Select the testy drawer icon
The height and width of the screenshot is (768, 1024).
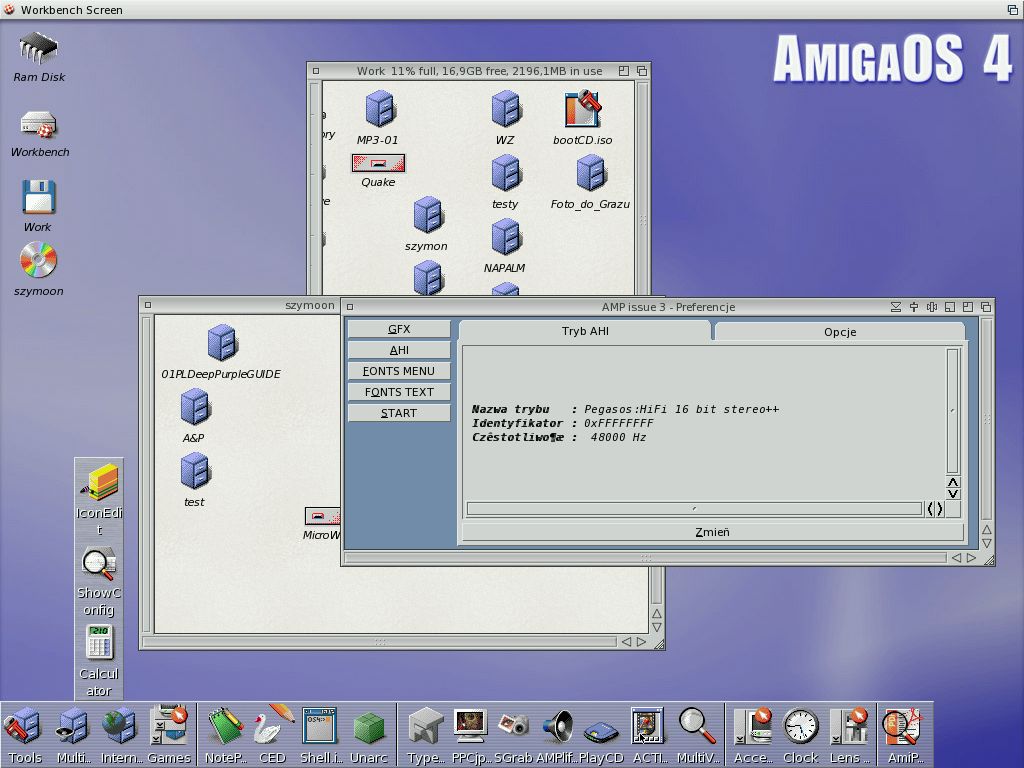505,182
